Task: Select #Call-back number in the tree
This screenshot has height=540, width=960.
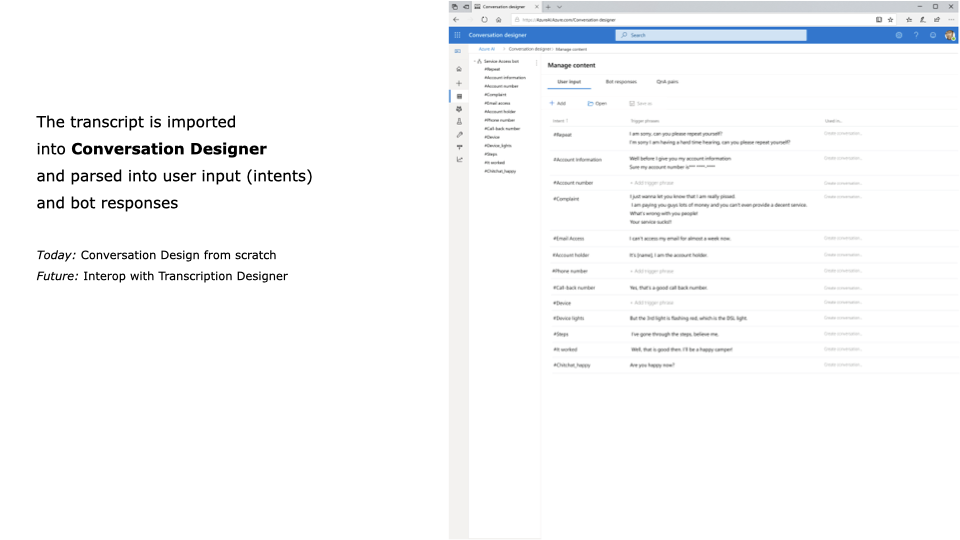Action: coord(502,129)
